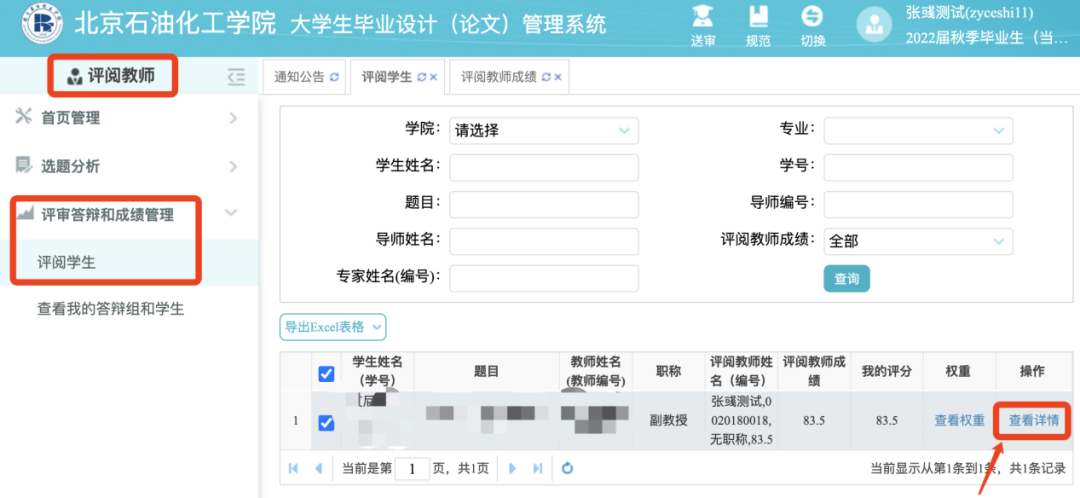The image size is (1080, 498).
Task: Uncheck the first row's checkbox
Action: coord(326,422)
